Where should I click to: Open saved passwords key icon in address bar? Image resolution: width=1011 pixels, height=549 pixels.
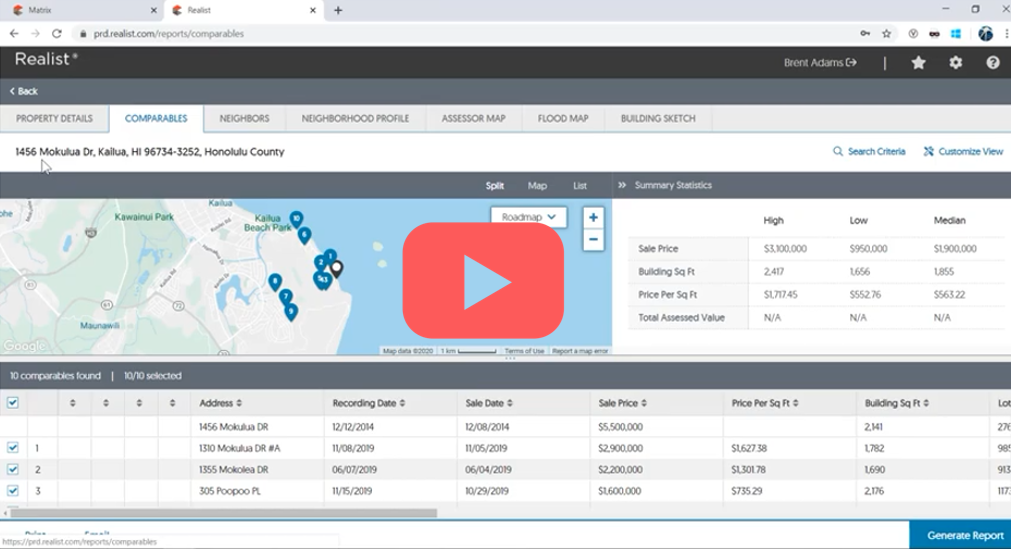click(865, 34)
